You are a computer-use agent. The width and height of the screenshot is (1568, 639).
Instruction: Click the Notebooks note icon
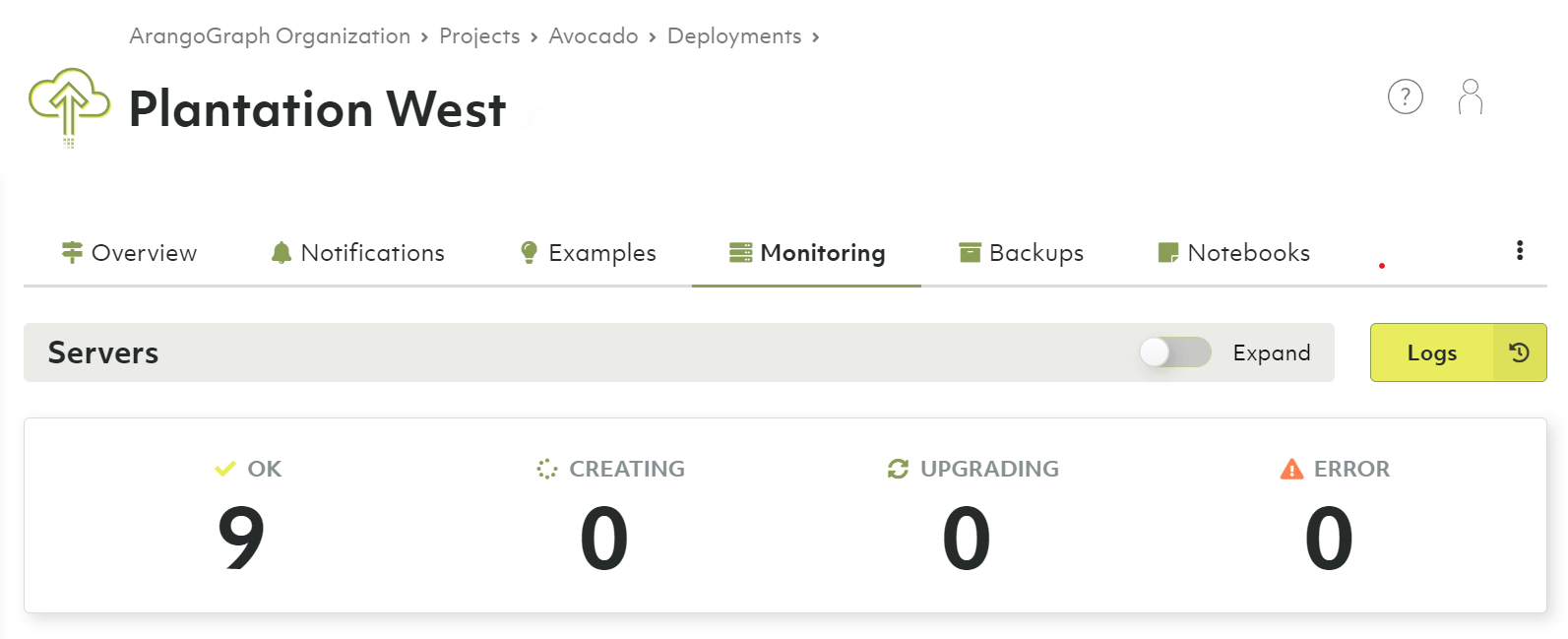tap(1168, 253)
